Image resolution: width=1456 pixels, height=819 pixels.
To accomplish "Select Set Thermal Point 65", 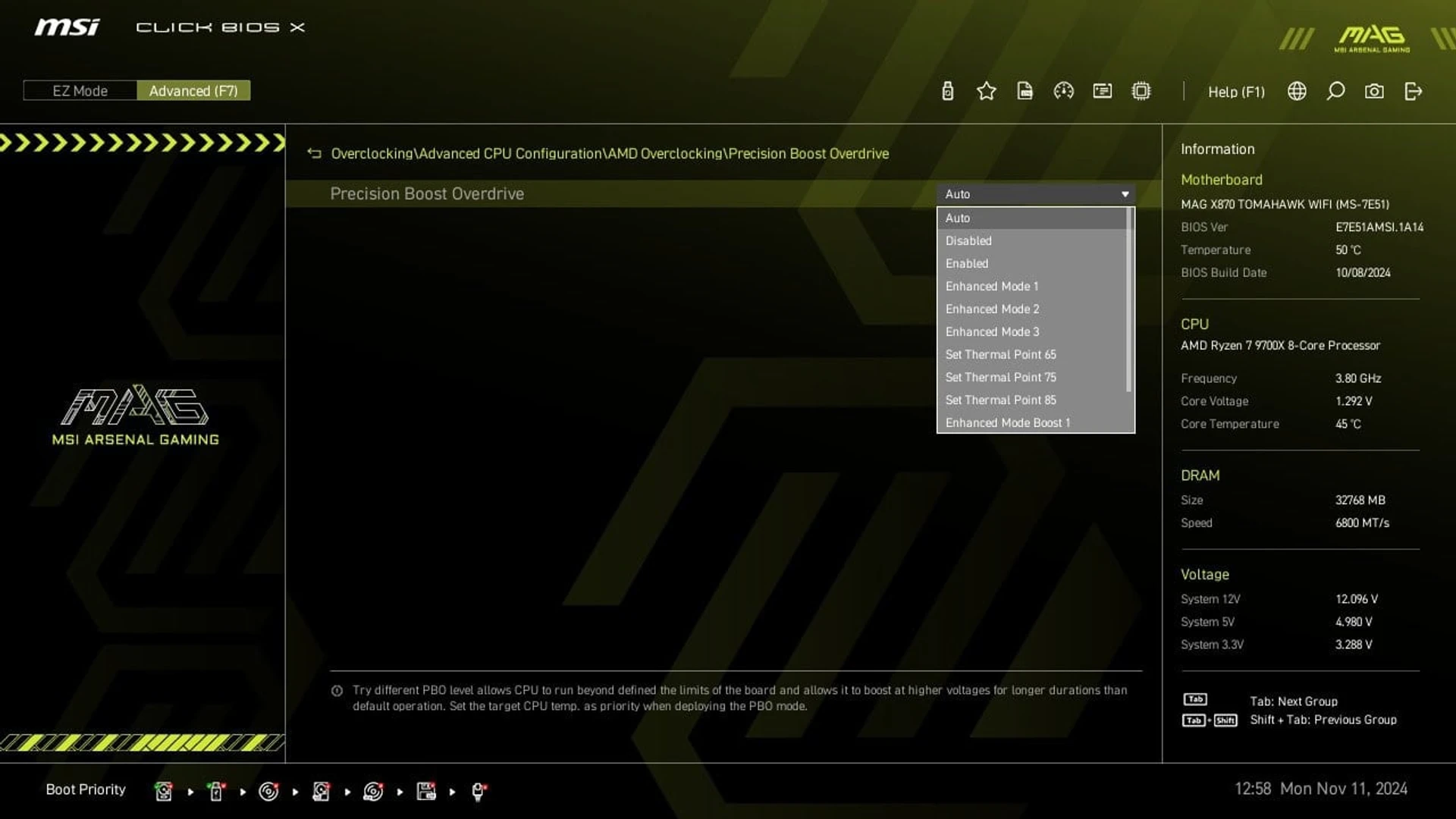I will click(1032, 354).
